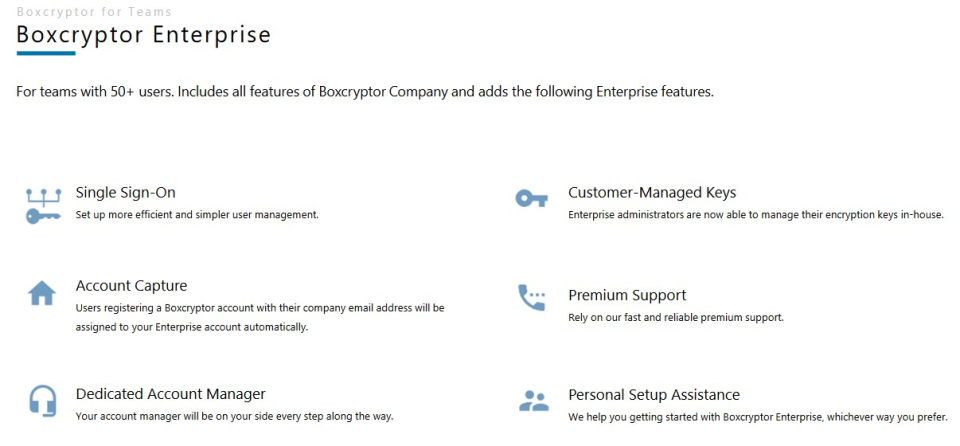Image resolution: width=960 pixels, height=446 pixels.
Task: Click the Boxcryptor Enterprise page title
Action: 143,34
